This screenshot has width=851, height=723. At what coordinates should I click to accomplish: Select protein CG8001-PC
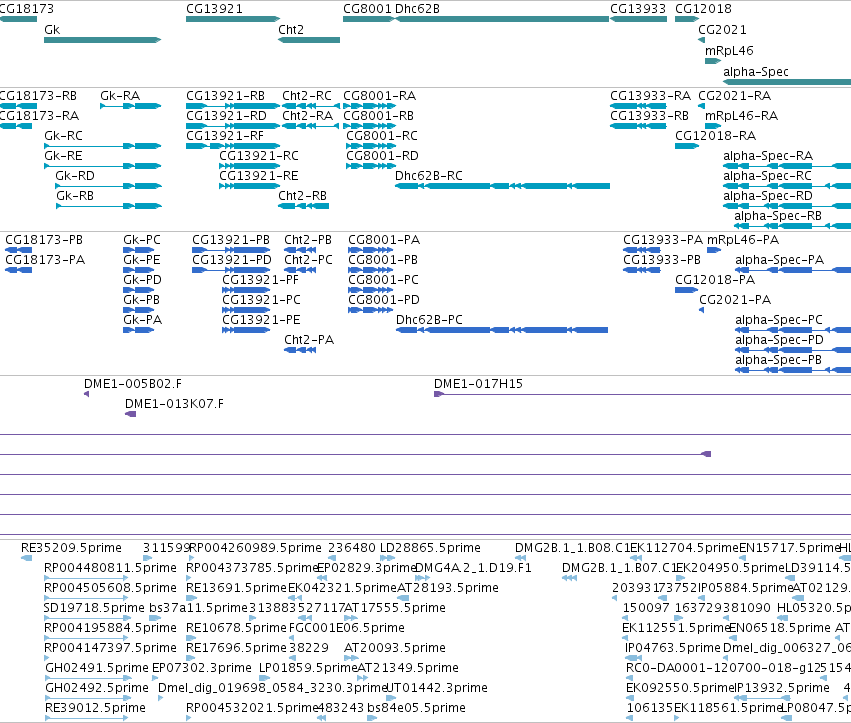coord(383,280)
